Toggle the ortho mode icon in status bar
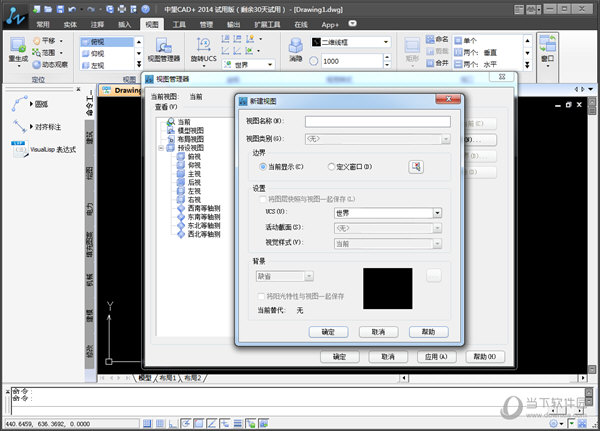The height and width of the screenshot is (431, 600). pos(173,423)
